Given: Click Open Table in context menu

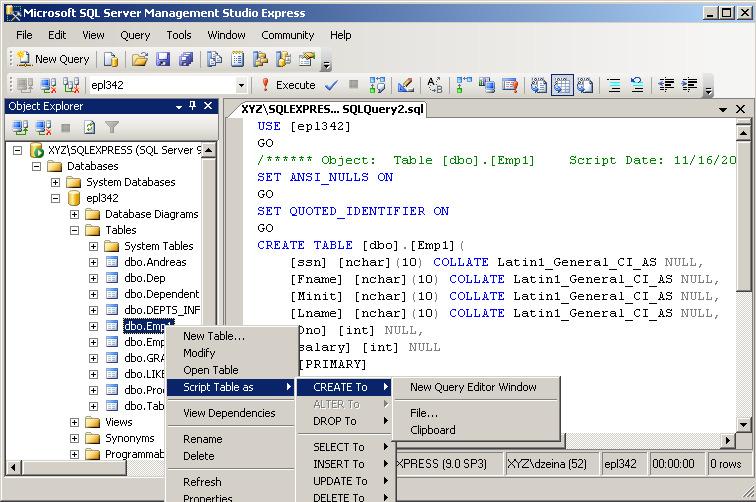Looking at the screenshot, I should pyautogui.click(x=230, y=370).
